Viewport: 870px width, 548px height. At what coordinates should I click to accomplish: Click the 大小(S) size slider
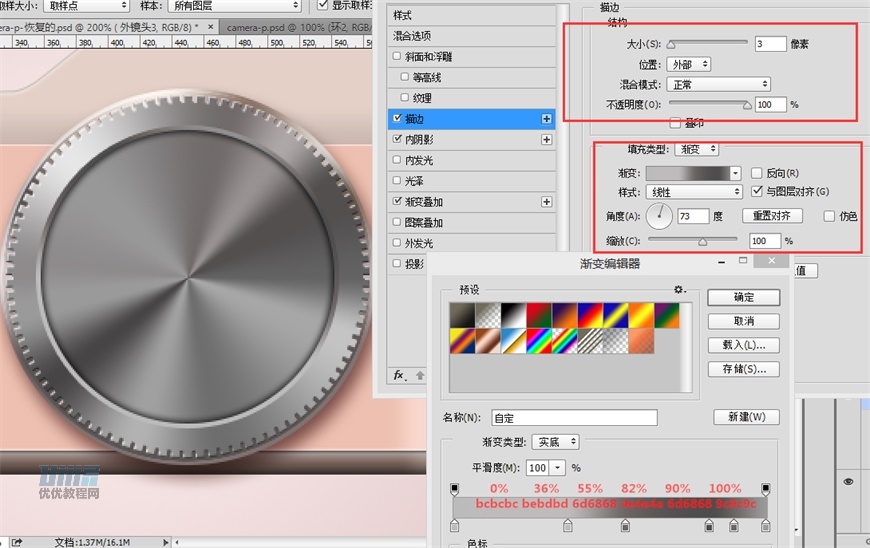click(709, 43)
